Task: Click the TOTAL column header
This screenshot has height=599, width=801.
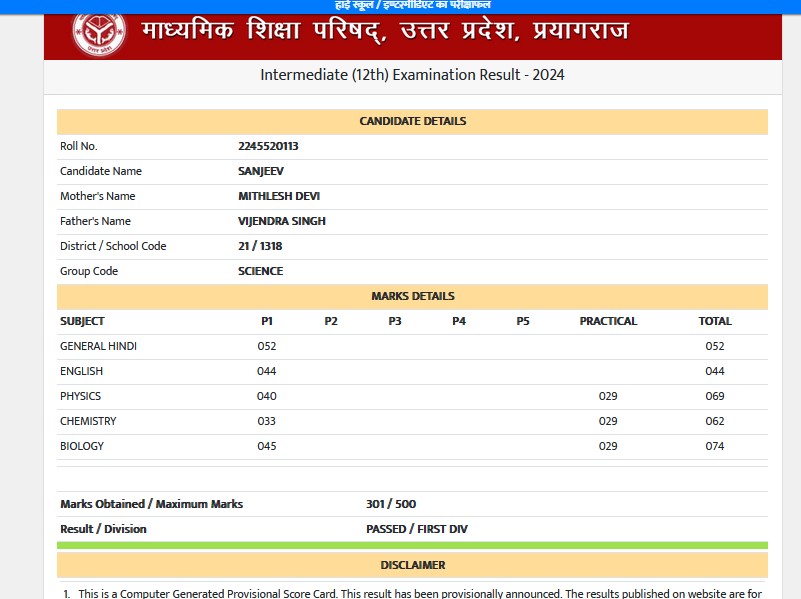Action: click(x=715, y=321)
